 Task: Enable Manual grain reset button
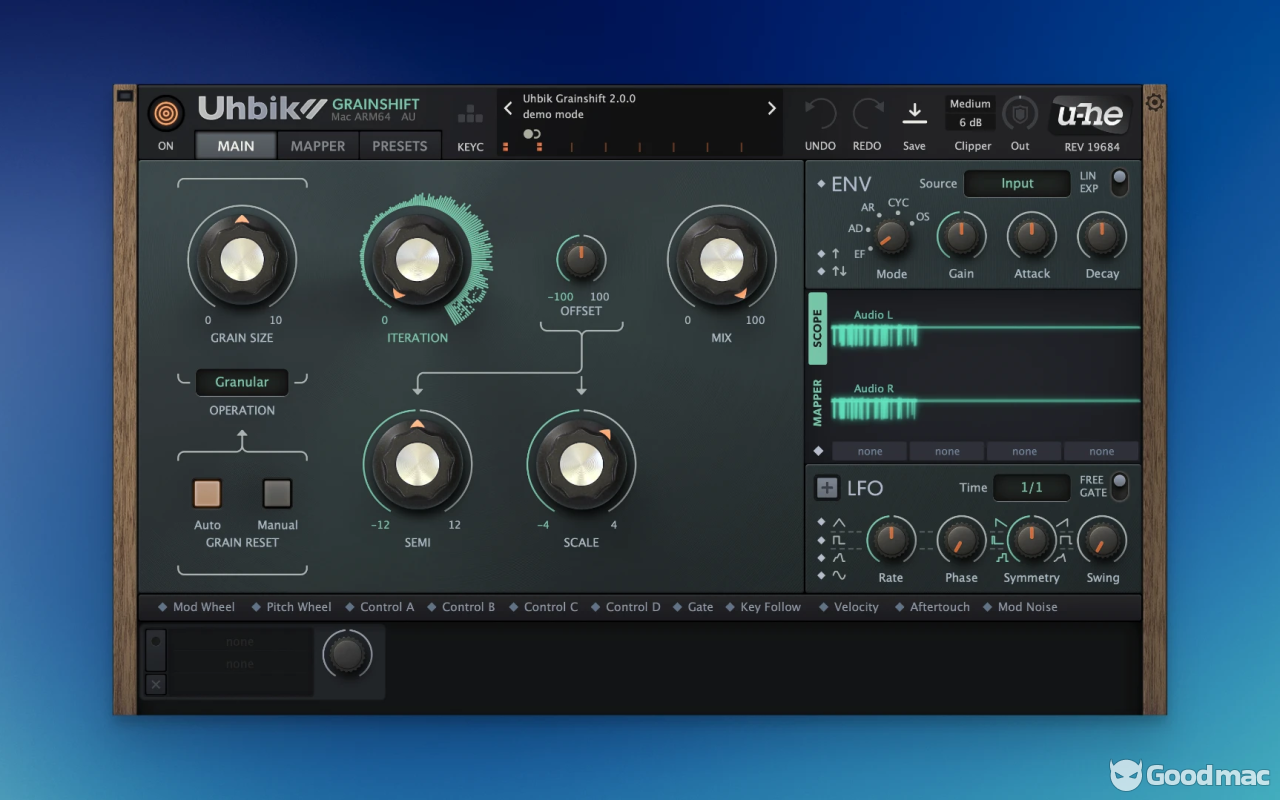tap(277, 493)
